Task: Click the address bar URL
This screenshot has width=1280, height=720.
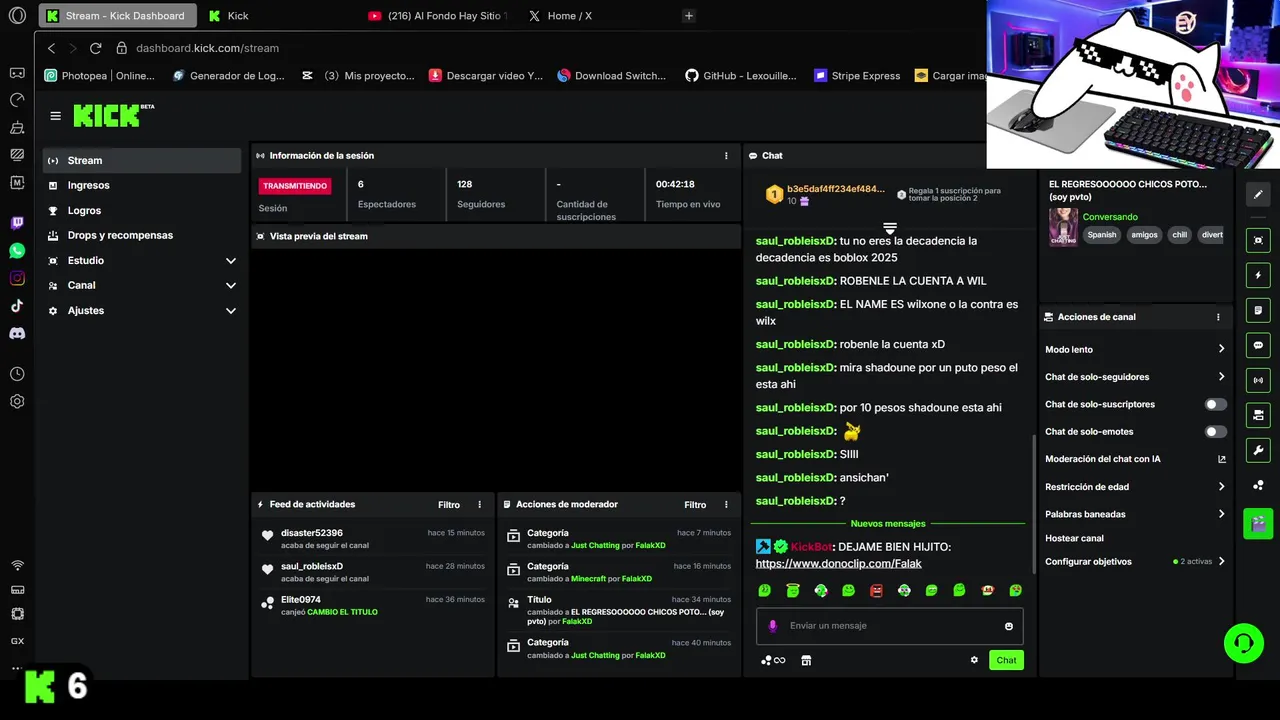Action: point(207,48)
